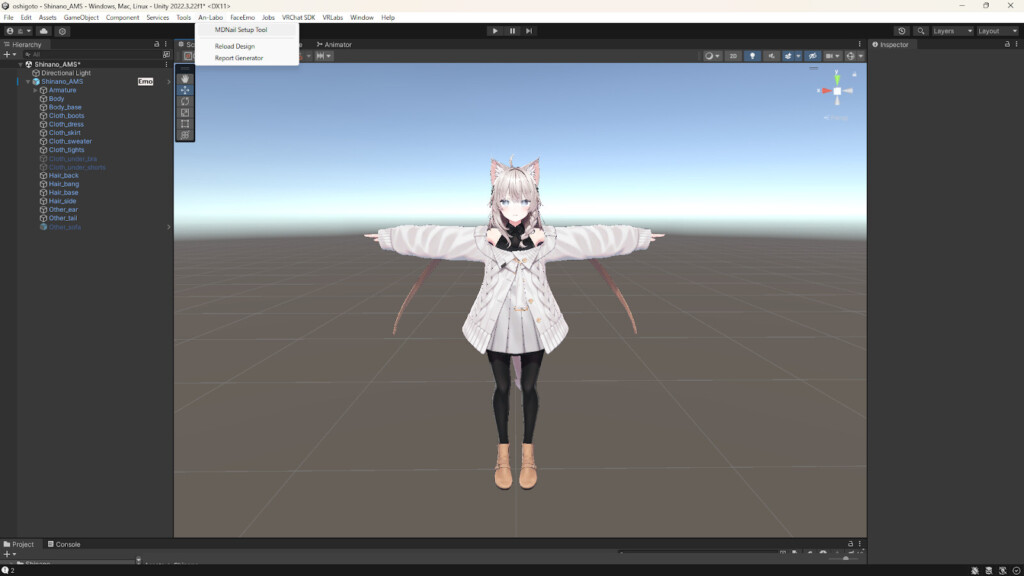Open the Layers dropdown
This screenshot has height=576, width=1024.
click(952, 31)
